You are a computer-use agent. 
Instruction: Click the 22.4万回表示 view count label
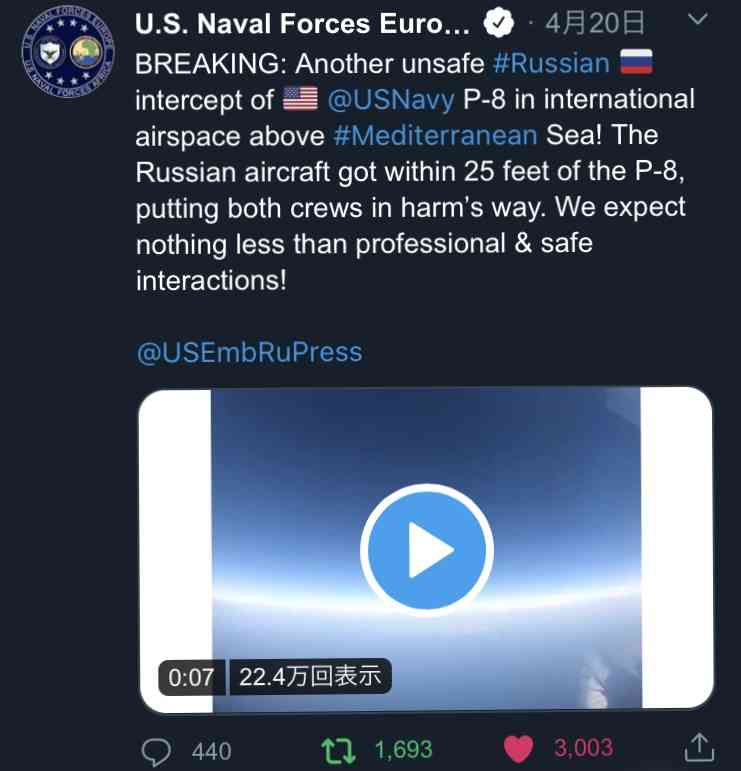(310, 676)
